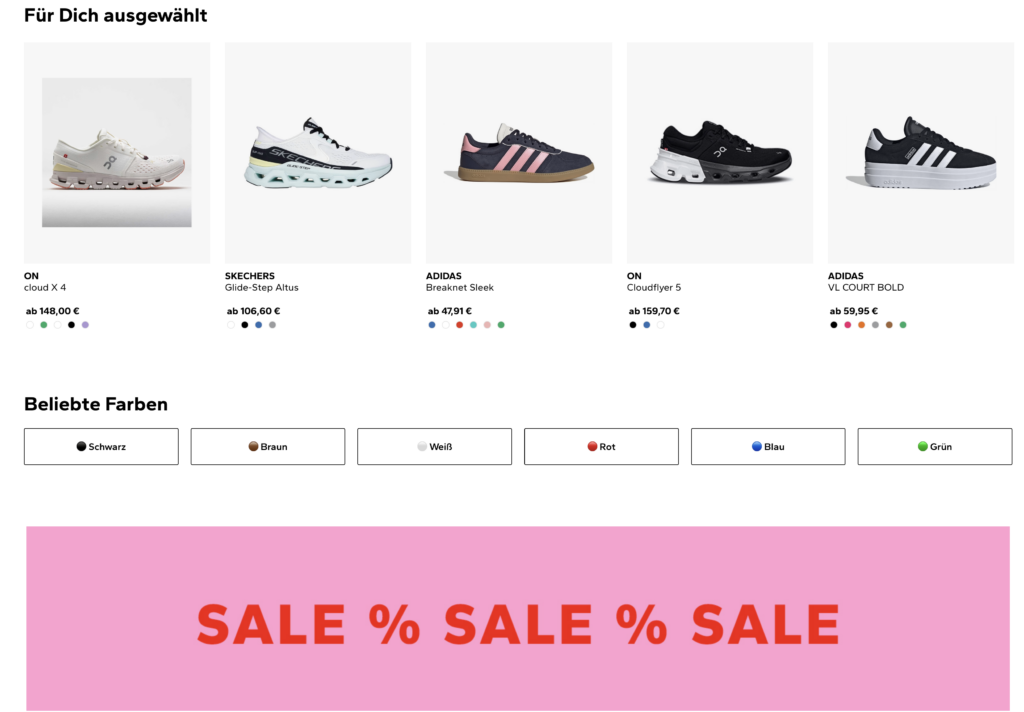
Task: Open the On cloud X 4 shoe image
Action: [x=117, y=153]
